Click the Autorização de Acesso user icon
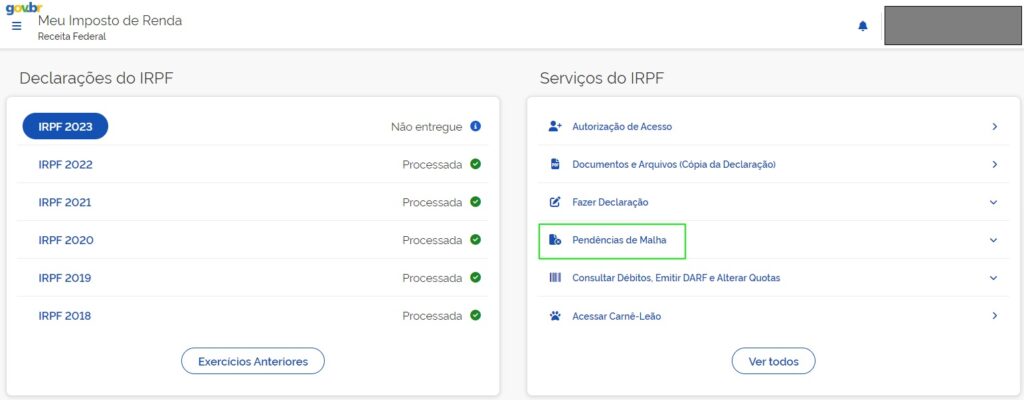The image size is (1024, 400). pos(555,126)
